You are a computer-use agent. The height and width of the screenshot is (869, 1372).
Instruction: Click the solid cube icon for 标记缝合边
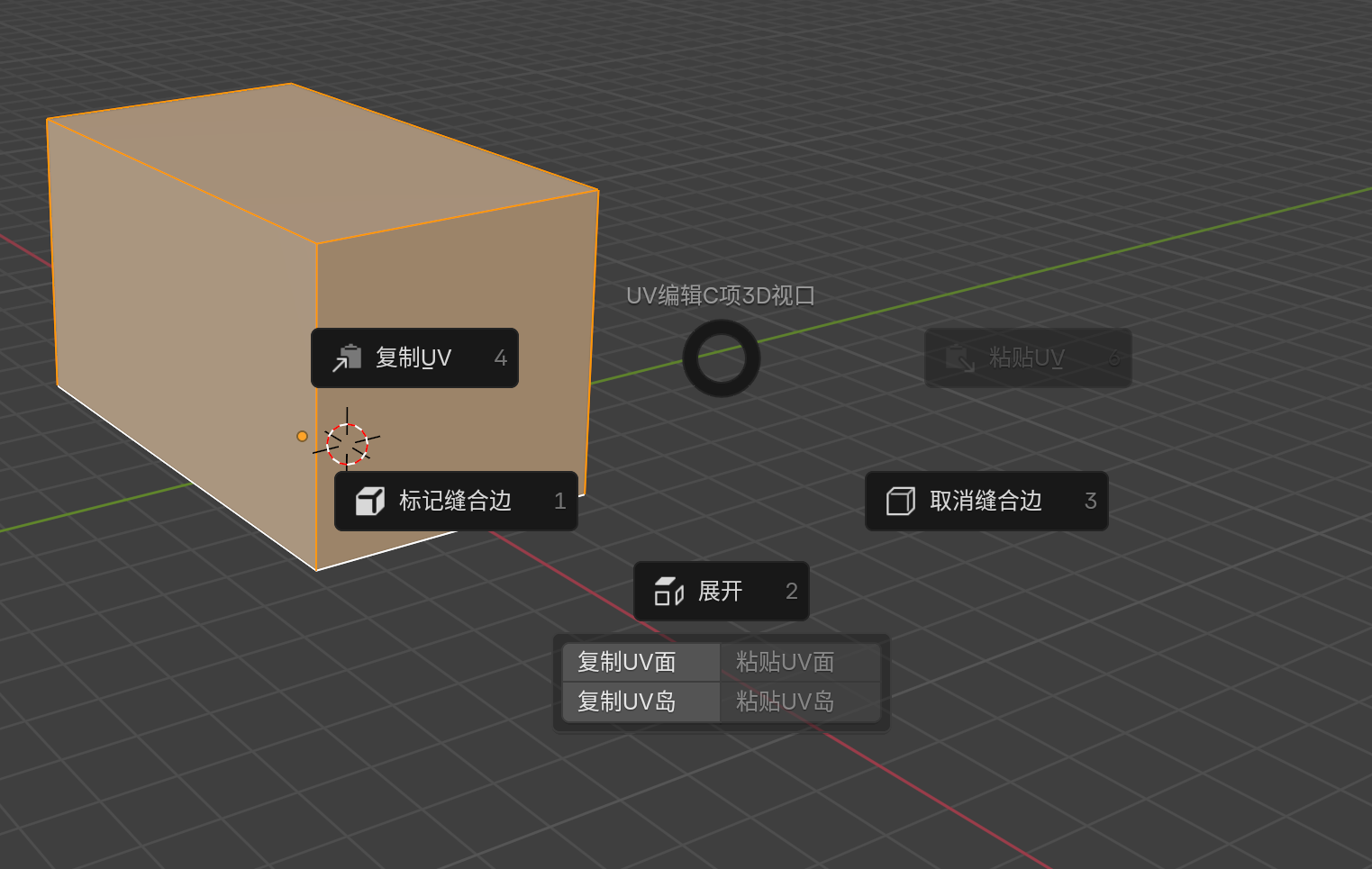coord(370,502)
